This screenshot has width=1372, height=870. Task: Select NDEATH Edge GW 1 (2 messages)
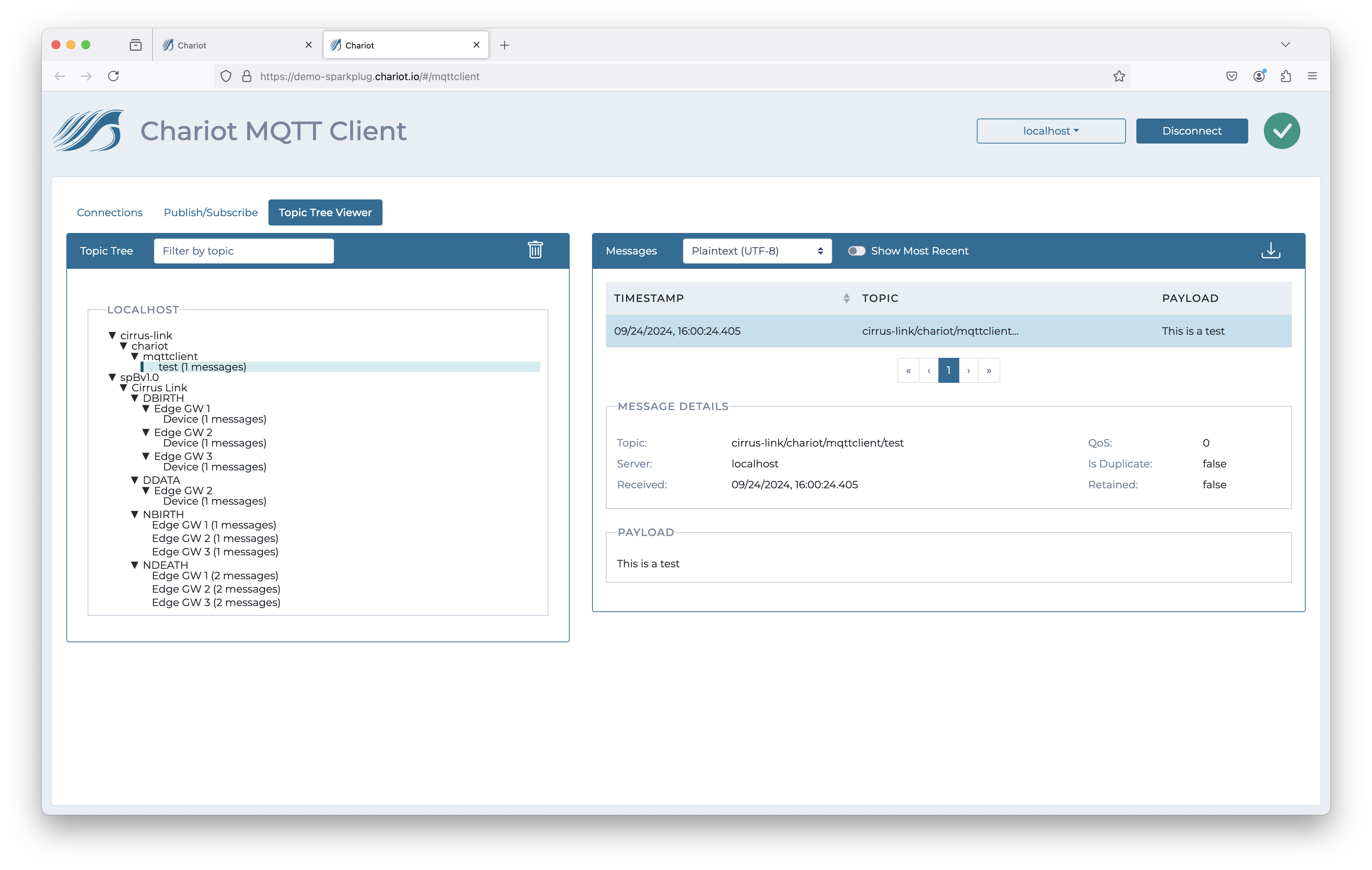[215, 576]
